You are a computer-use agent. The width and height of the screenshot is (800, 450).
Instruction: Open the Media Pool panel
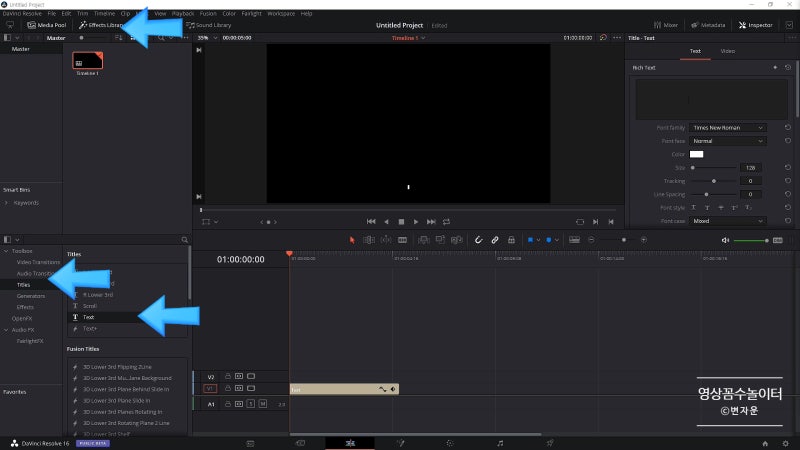point(46,24)
